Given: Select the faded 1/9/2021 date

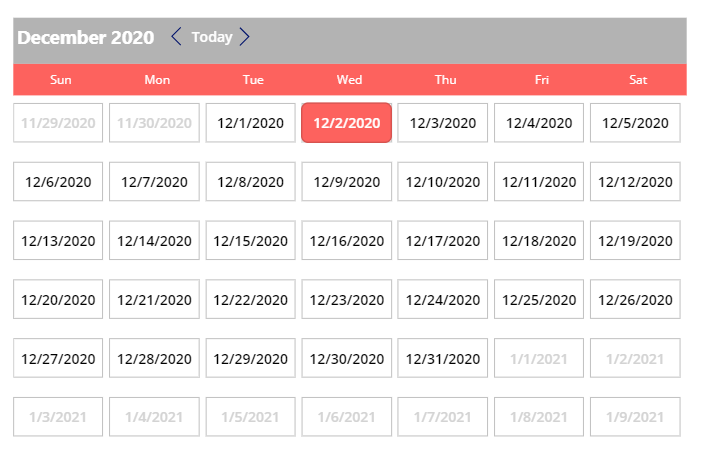Looking at the screenshot, I should click(635, 417).
